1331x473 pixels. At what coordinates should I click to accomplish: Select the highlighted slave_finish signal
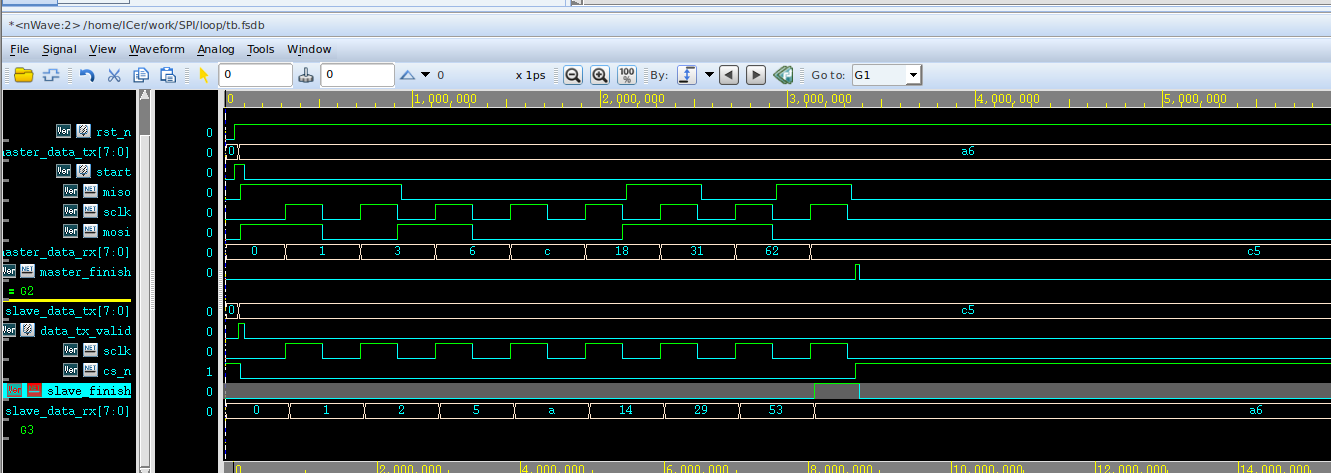click(88, 391)
